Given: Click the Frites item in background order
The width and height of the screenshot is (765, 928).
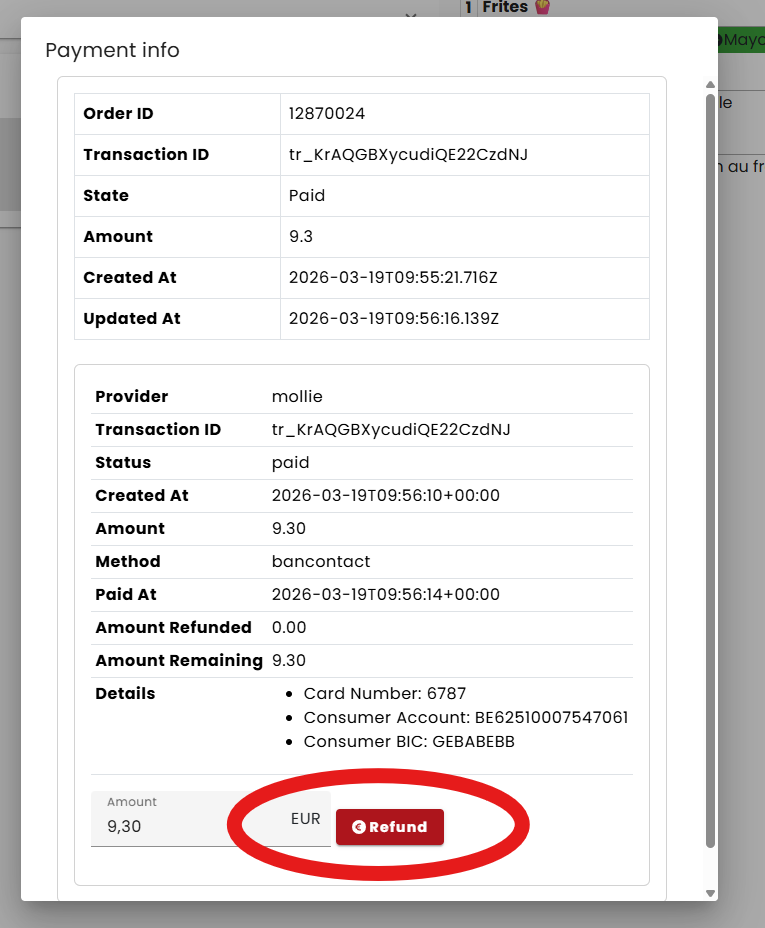Looking at the screenshot, I should coord(505,8).
